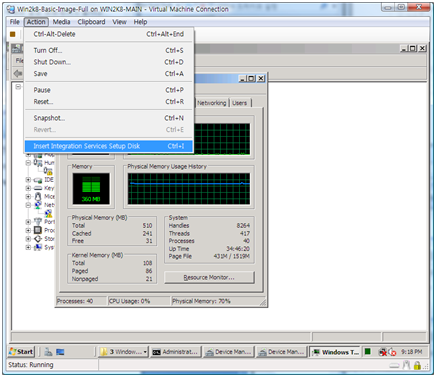Click the guest clock showing 9:18 PM
The width and height of the screenshot is (436, 377).
pos(411,352)
